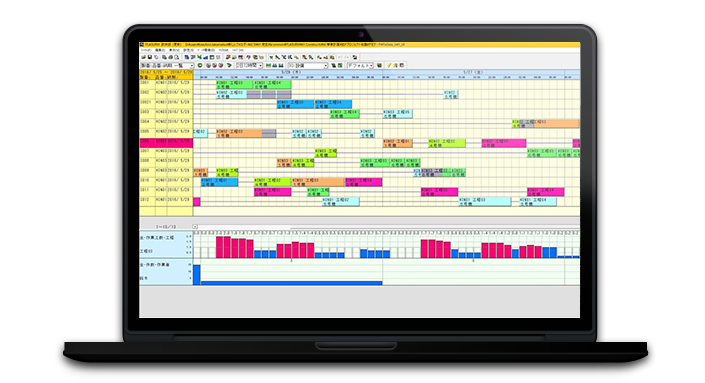
Task: Click the grayed-out undo arrow in the toolbar
Action: click(x=339, y=58)
